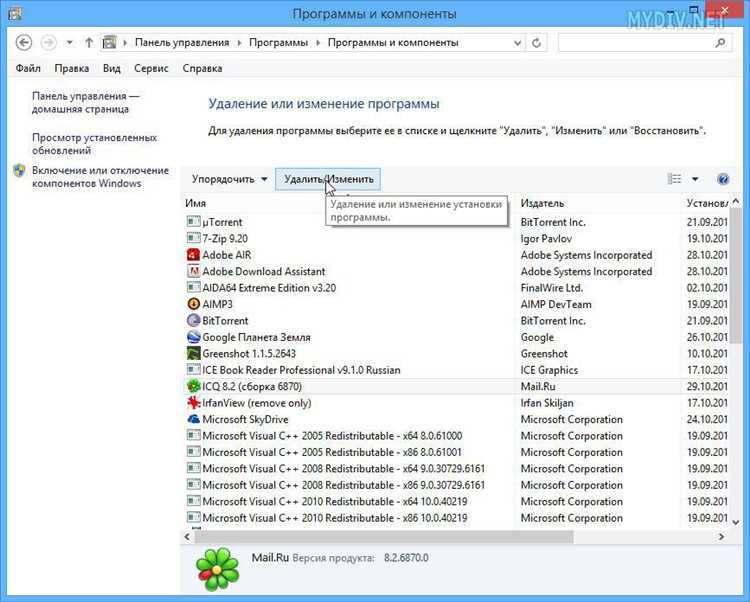Click the horizontal scrollbar thumb

click(383, 537)
